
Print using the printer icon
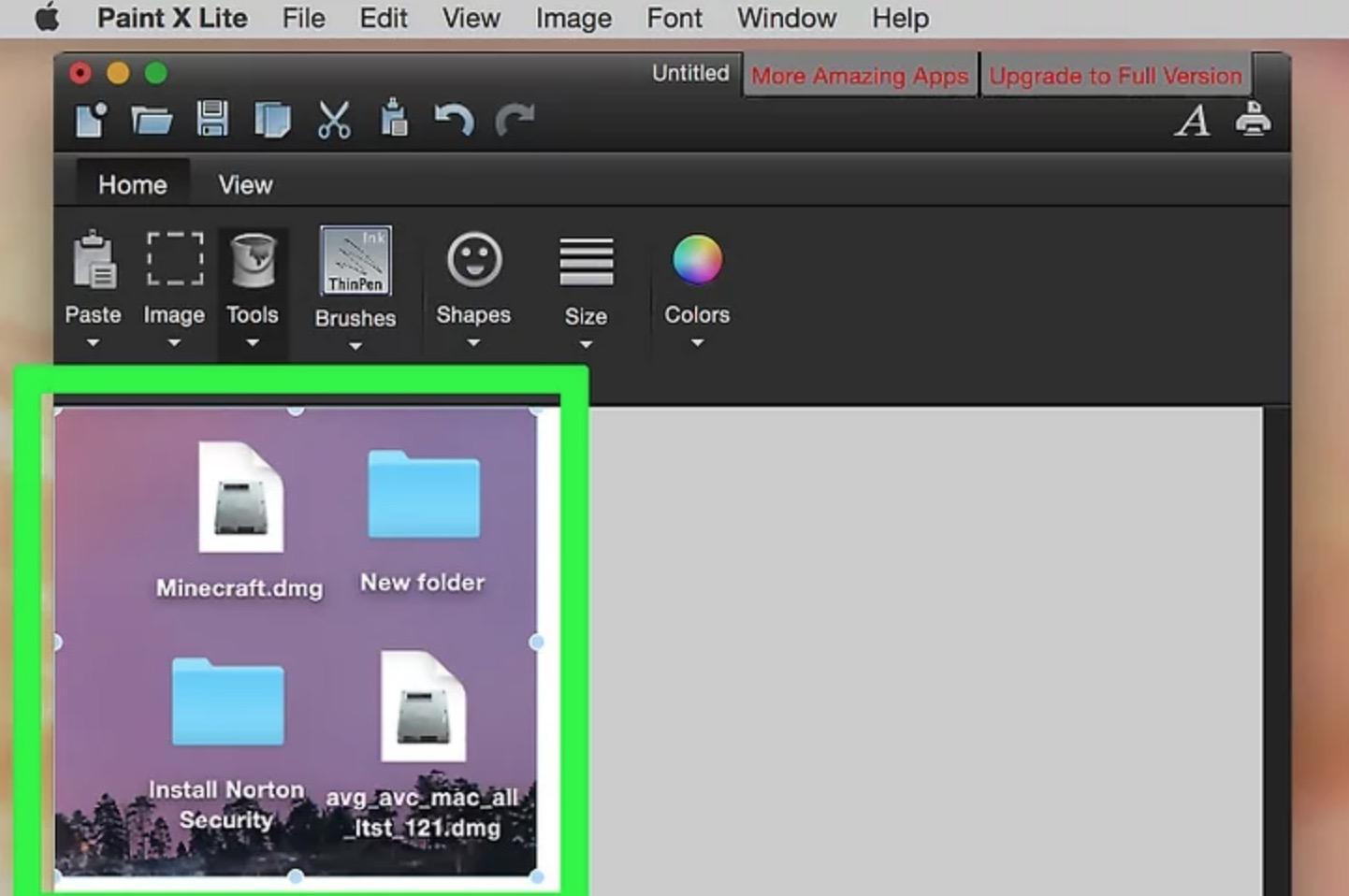pos(1253,120)
